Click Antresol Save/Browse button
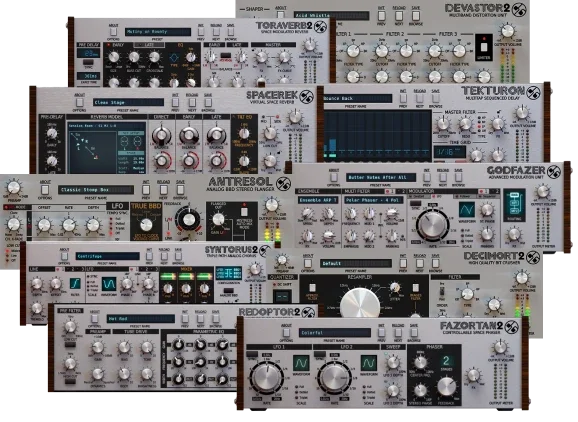Image resolution: width=578 pixels, height=422 pixels. point(180,189)
